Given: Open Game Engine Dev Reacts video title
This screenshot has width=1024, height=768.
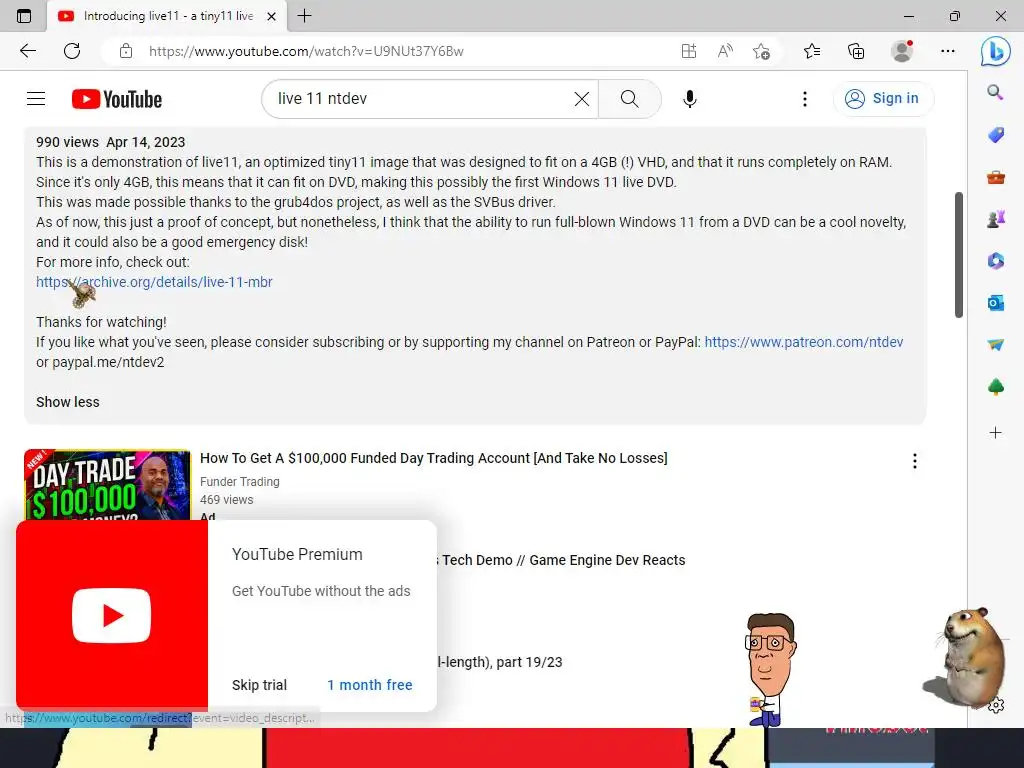Looking at the screenshot, I should 563,560.
